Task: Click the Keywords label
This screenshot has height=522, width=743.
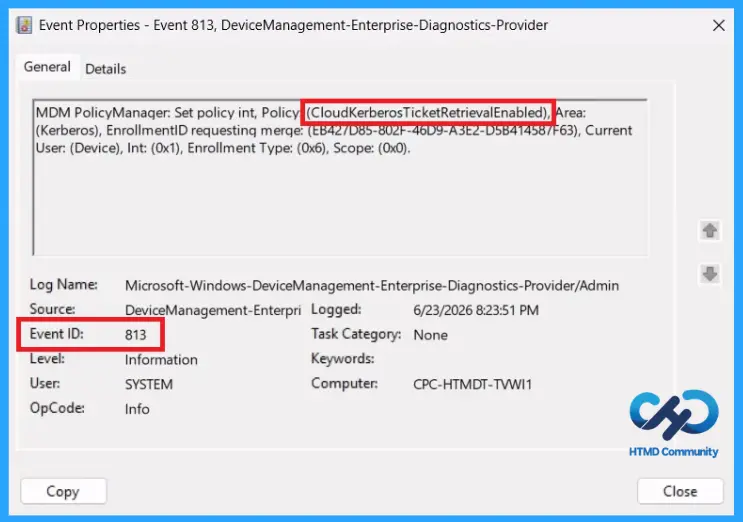Action: (x=343, y=359)
